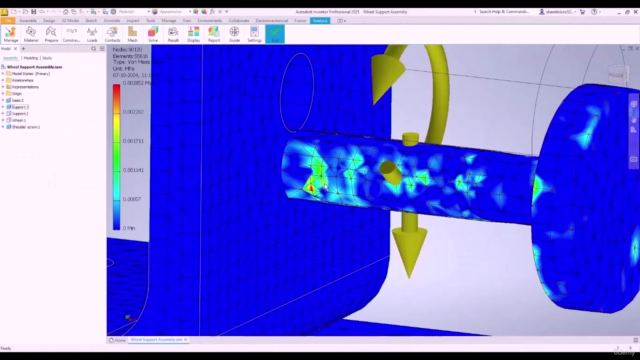Open the Result tool
Image resolution: width=640 pixels, height=360 pixels.
click(x=173, y=34)
